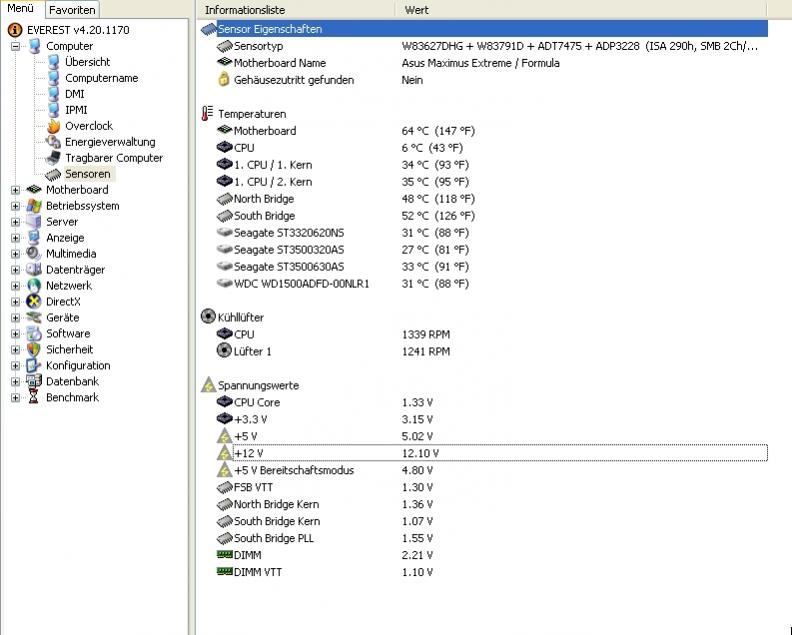The image size is (792, 635).
Task: Click the Tragbarer Computer laptop icon
Action: point(53,158)
